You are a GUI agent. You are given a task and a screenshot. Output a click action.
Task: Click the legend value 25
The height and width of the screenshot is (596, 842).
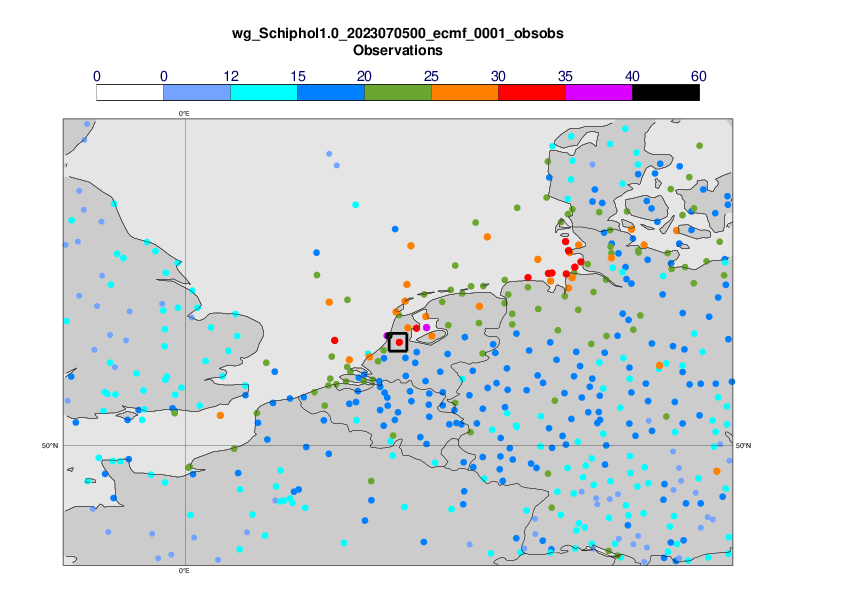(431, 76)
